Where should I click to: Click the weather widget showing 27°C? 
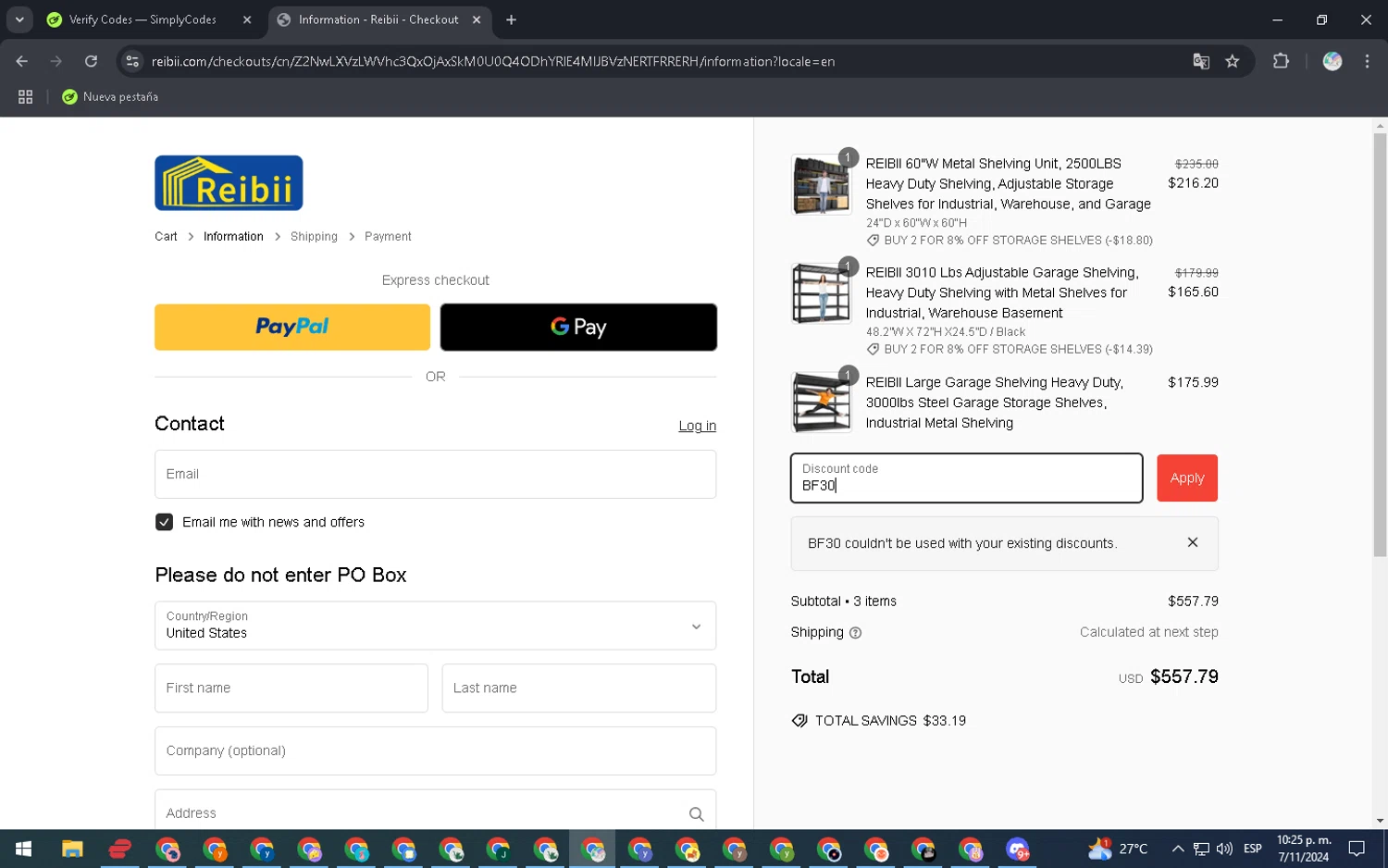[x=1118, y=849]
